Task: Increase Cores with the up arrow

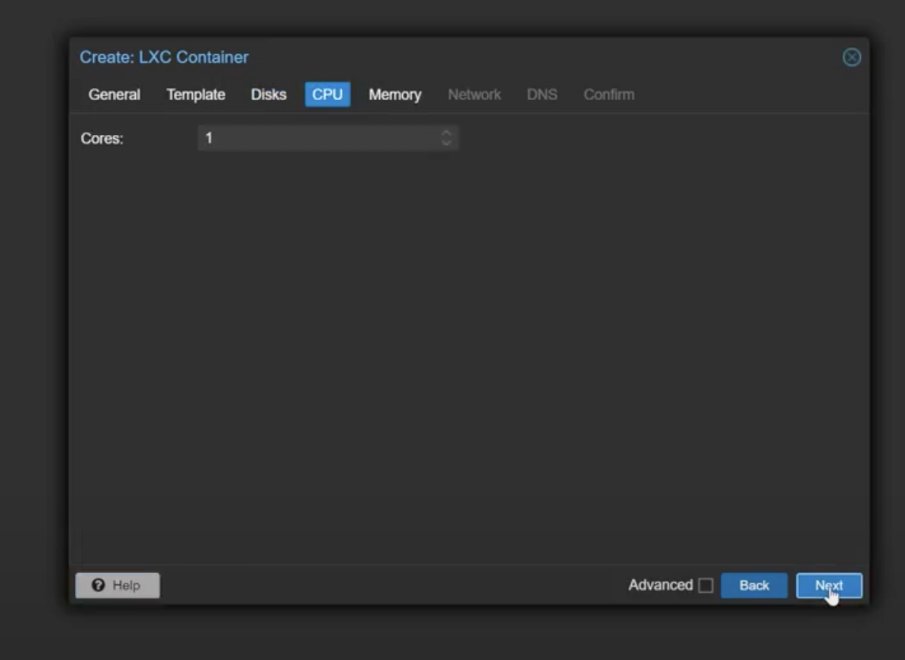Action: 446,133
